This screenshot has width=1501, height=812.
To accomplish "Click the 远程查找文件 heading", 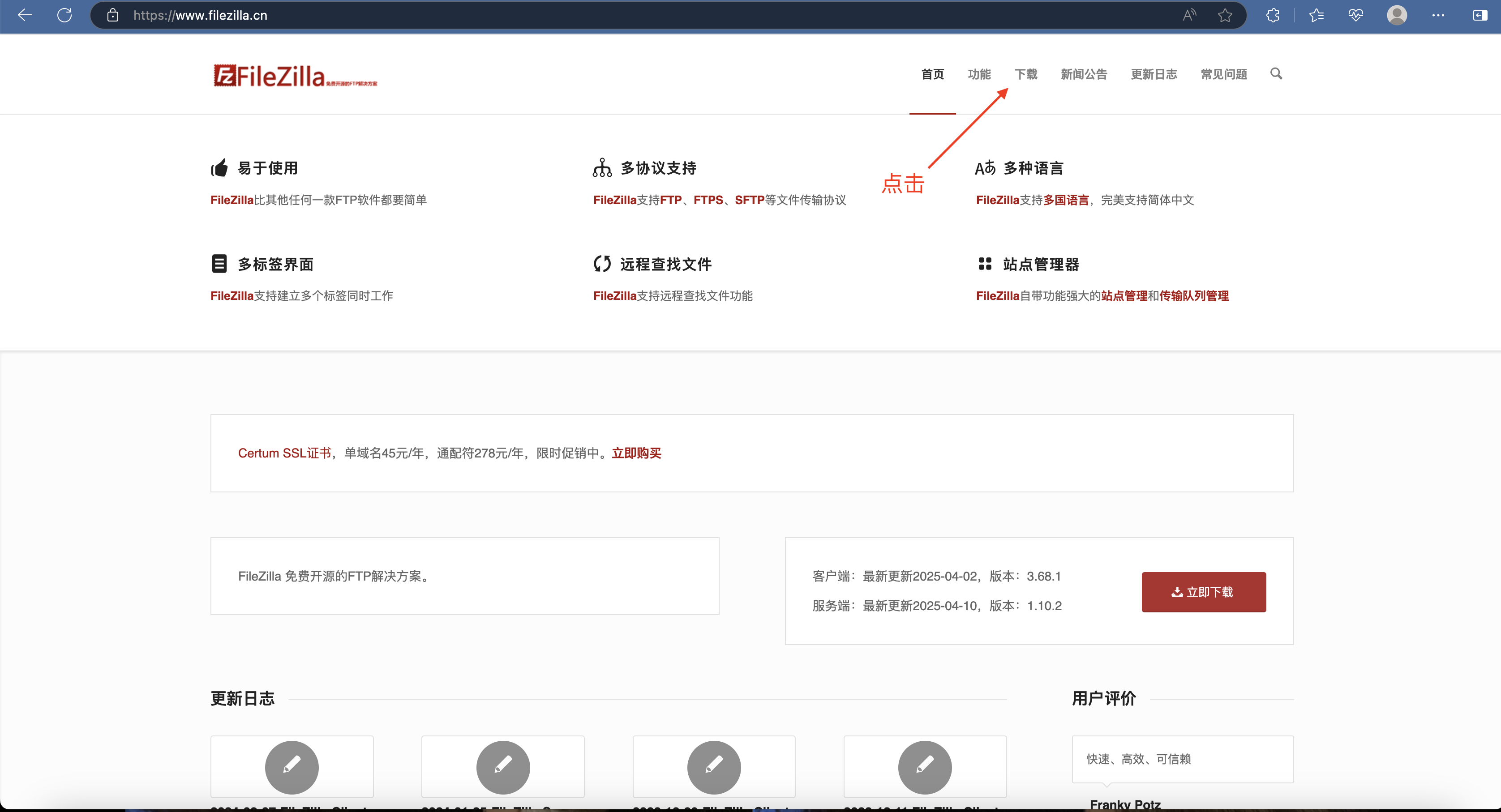I will pyautogui.click(x=665, y=264).
